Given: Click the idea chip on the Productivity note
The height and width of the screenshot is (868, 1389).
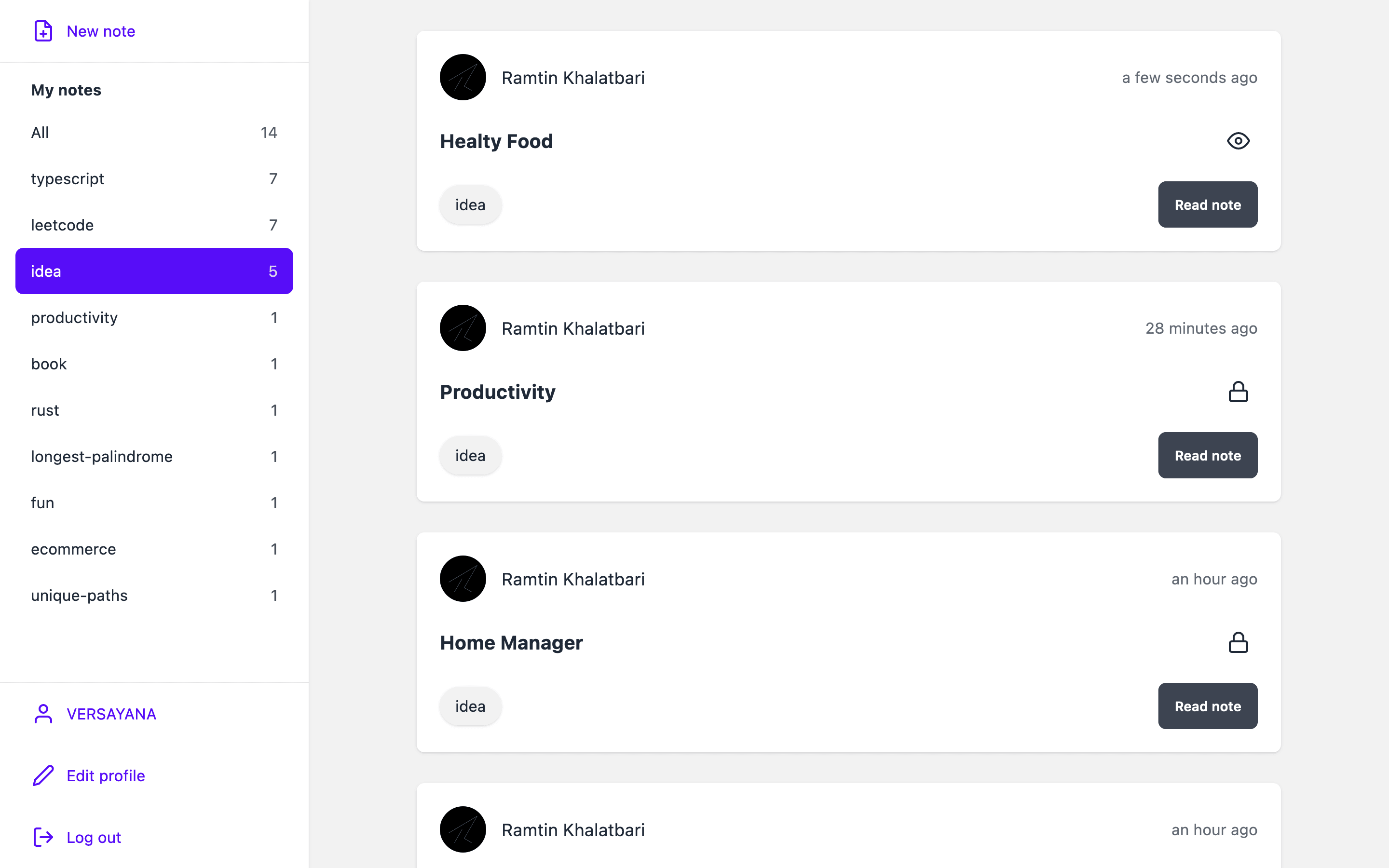Looking at the screenshot, I should [x=470, y=455].
